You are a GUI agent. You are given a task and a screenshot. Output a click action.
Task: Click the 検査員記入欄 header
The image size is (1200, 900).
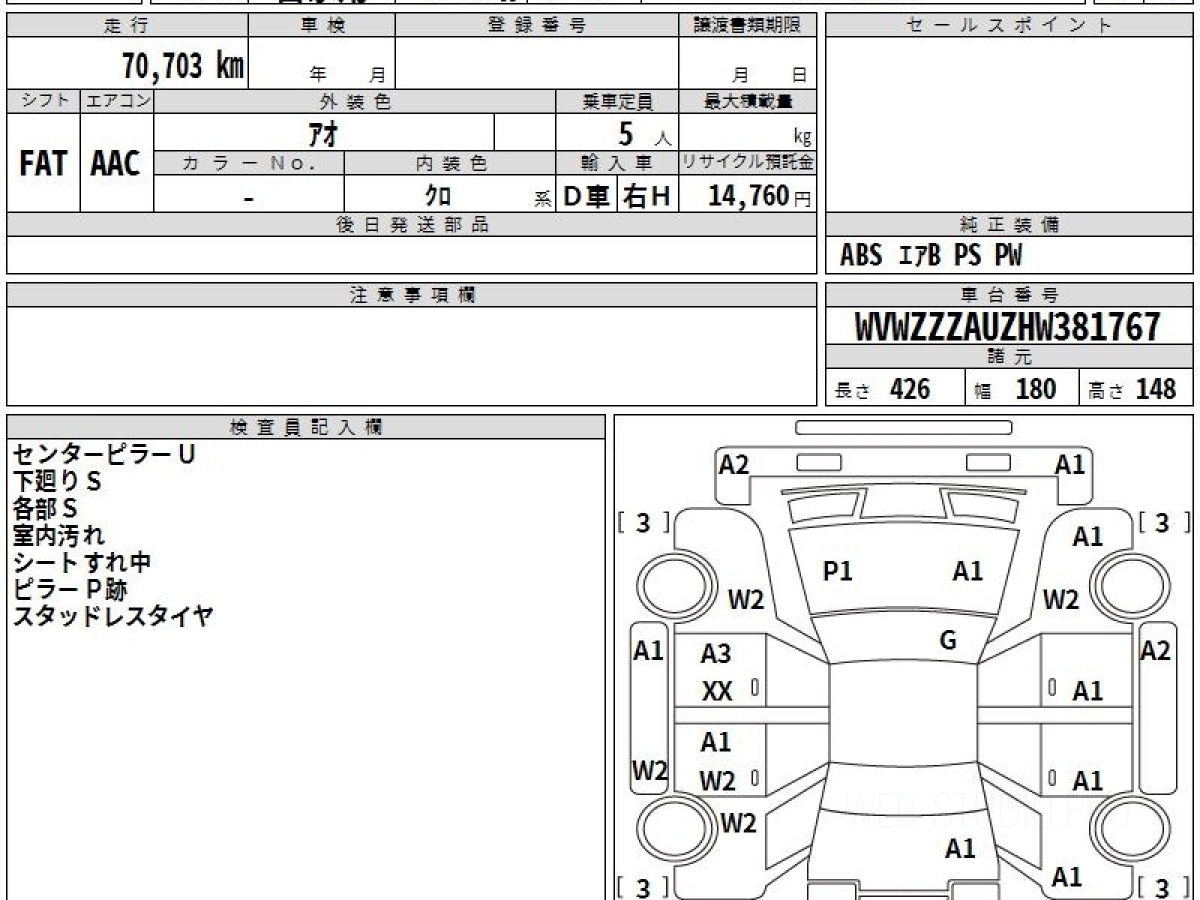point(306,427)
